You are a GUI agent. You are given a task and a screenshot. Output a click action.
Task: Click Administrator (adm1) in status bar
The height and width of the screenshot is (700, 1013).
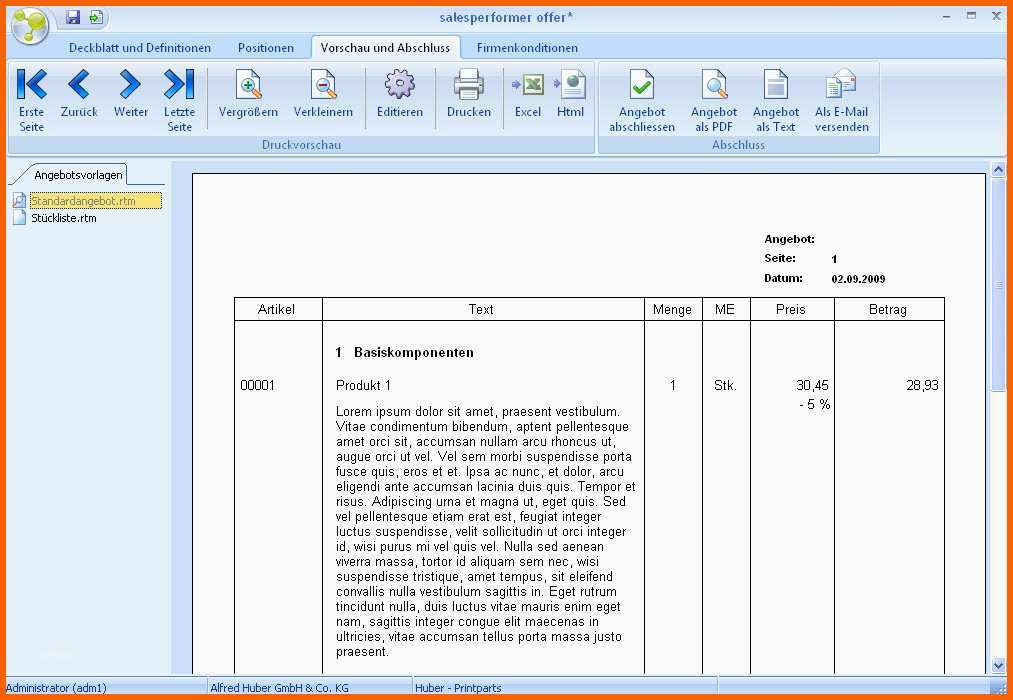(56, 688)
